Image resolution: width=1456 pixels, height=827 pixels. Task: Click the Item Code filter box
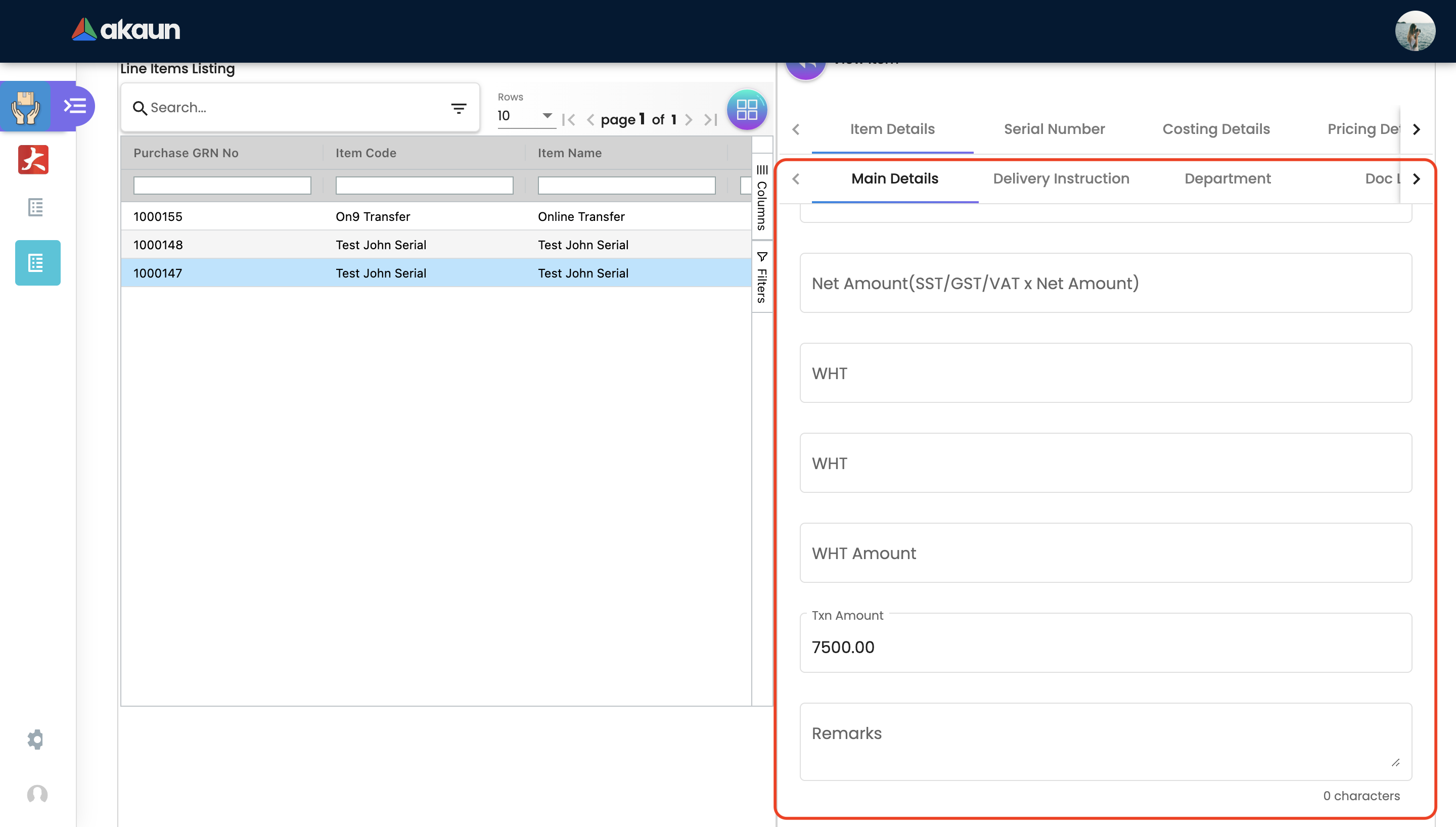pos(424,186)
